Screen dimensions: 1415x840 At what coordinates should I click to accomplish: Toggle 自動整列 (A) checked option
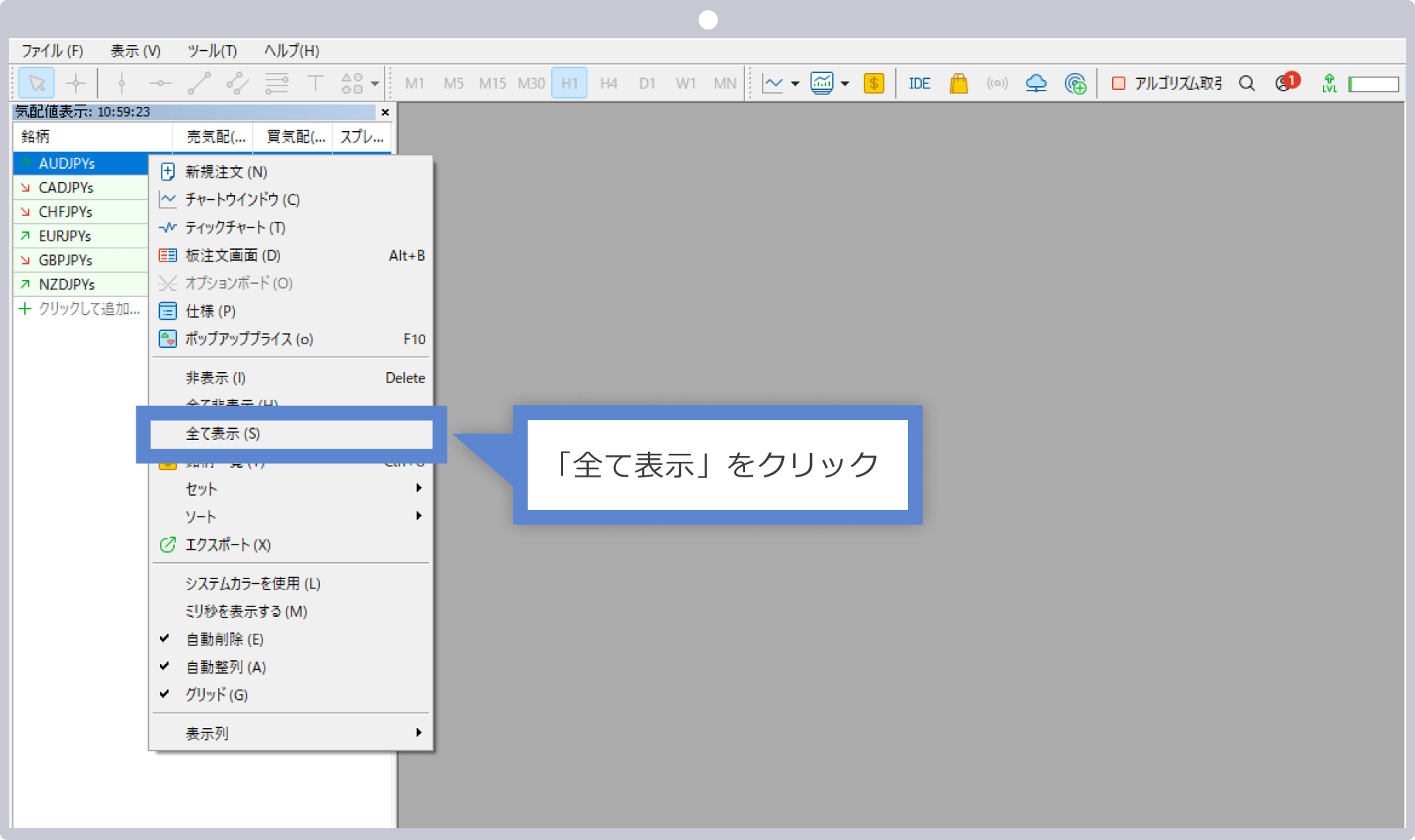click(x=291, y=667)
